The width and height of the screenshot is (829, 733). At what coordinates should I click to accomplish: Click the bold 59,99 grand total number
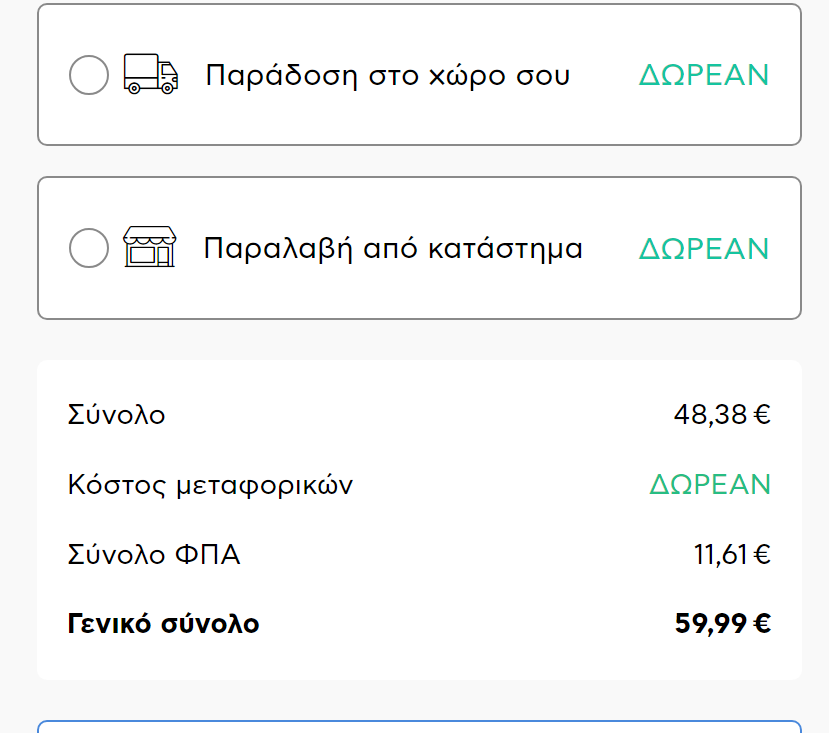(x=710, y=624)
